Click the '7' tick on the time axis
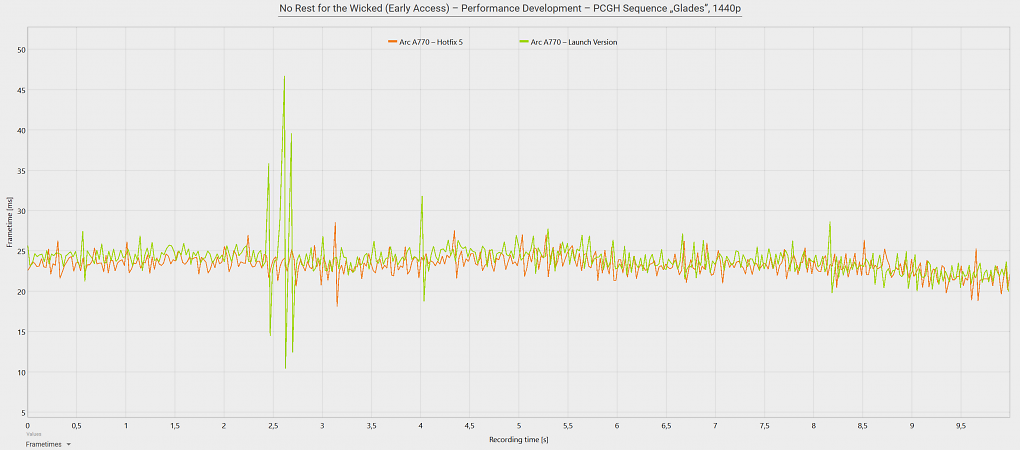1020x450 pixels. click(x=715, y=425)
